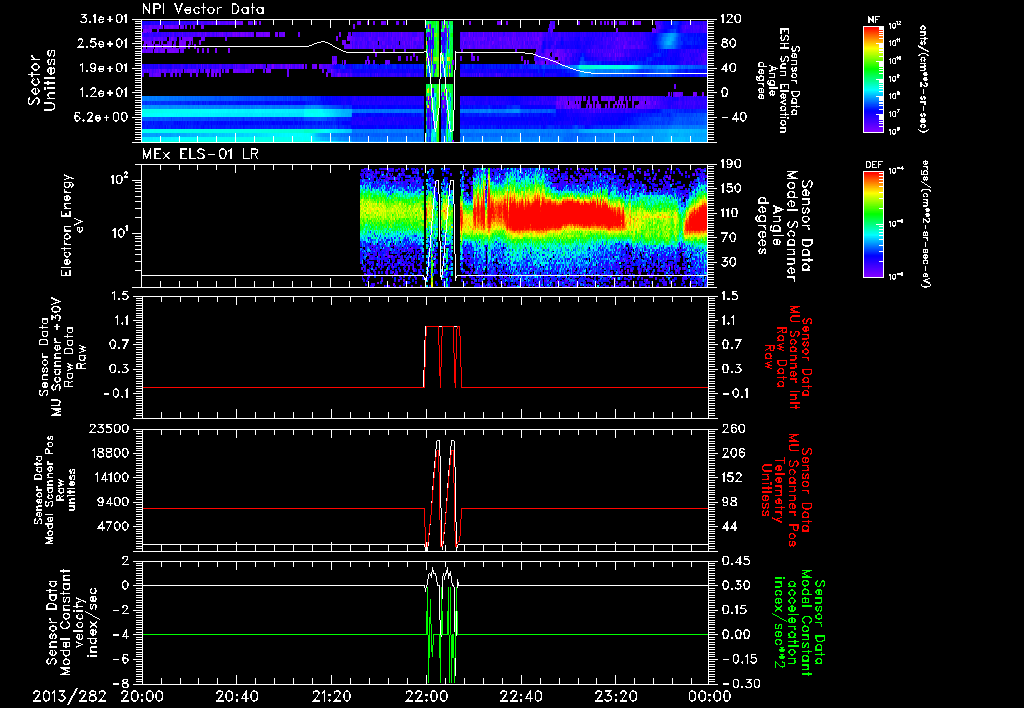Click the 10² electron energy tick label
This screenshot has width=1024, height=708.
[118, 179]
